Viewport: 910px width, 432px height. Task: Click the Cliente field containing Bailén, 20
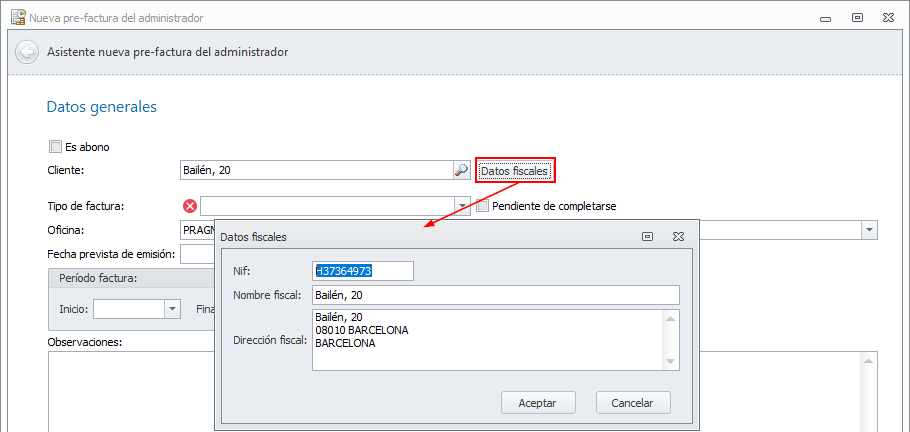click(x=317, y=170)
